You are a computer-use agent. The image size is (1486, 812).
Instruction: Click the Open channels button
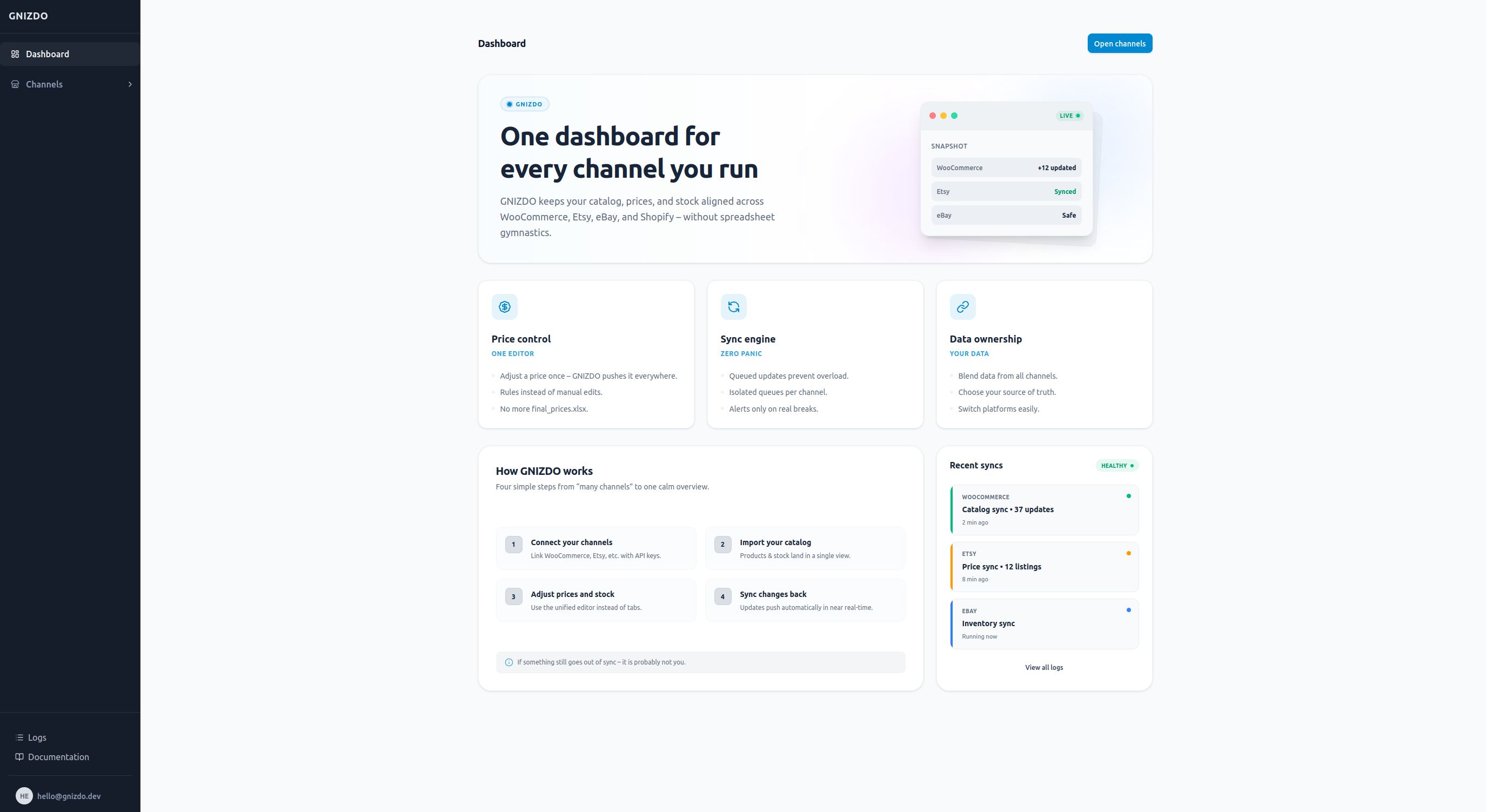tap(1119, 43)
